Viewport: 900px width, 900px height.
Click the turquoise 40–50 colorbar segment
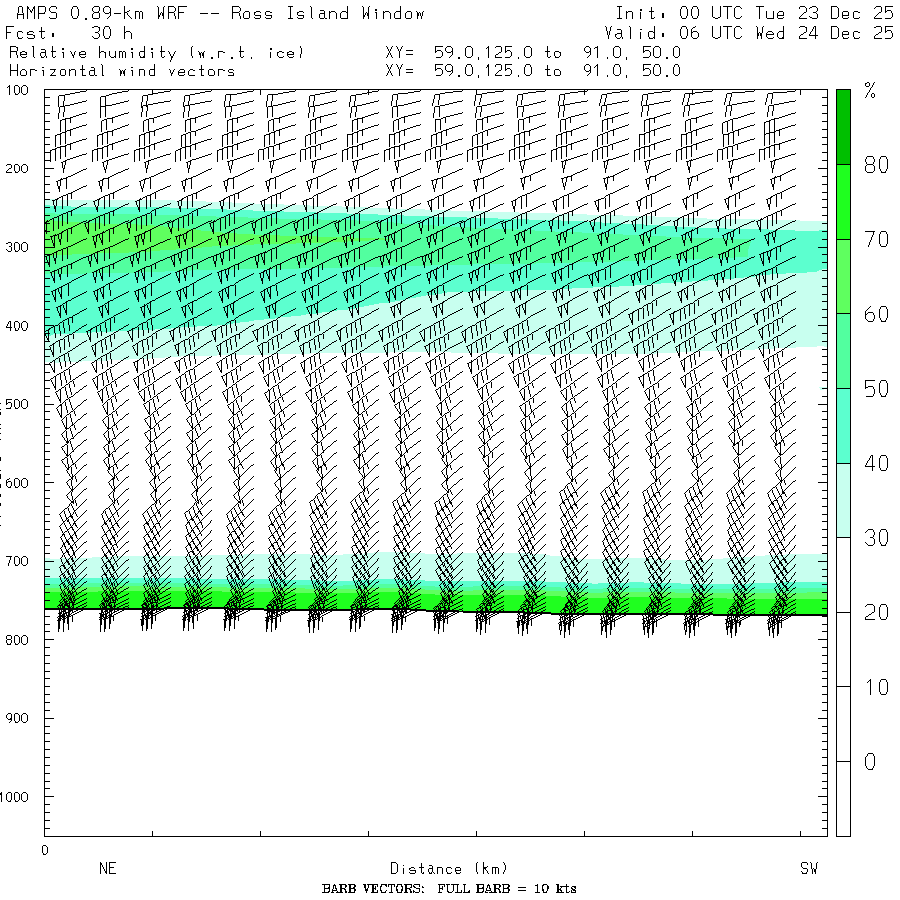point(843,425)
